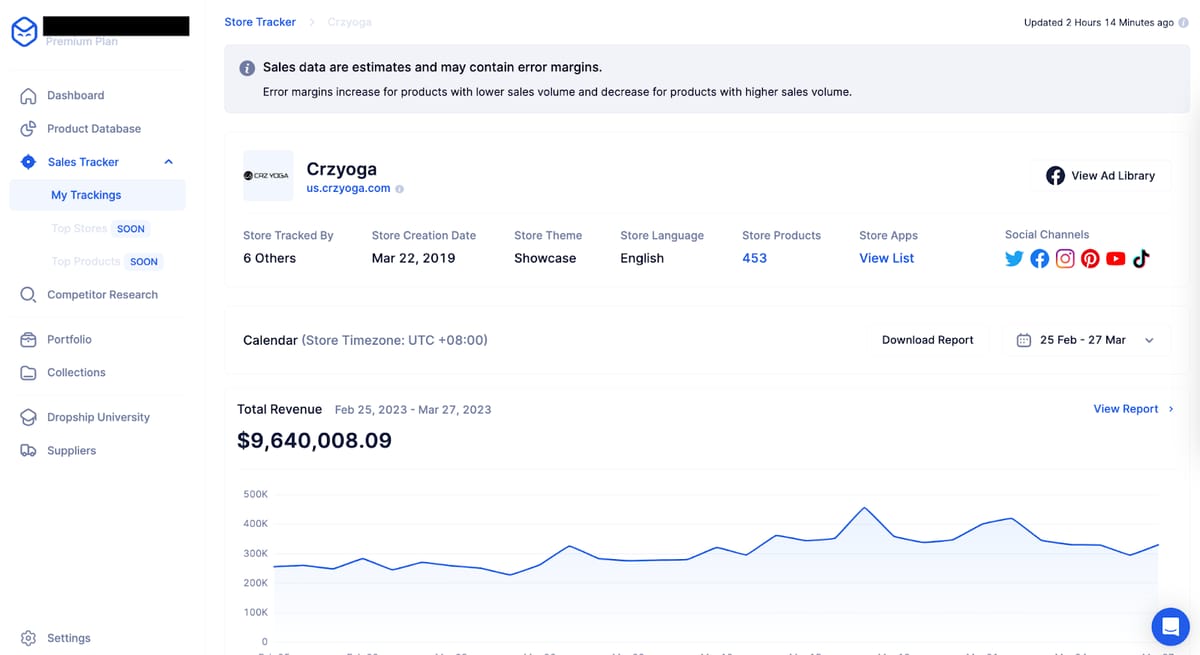The height and width of the screenshot is (655, 1200).
Task: Click Top Products coming soon item
Action: point(106,261)
